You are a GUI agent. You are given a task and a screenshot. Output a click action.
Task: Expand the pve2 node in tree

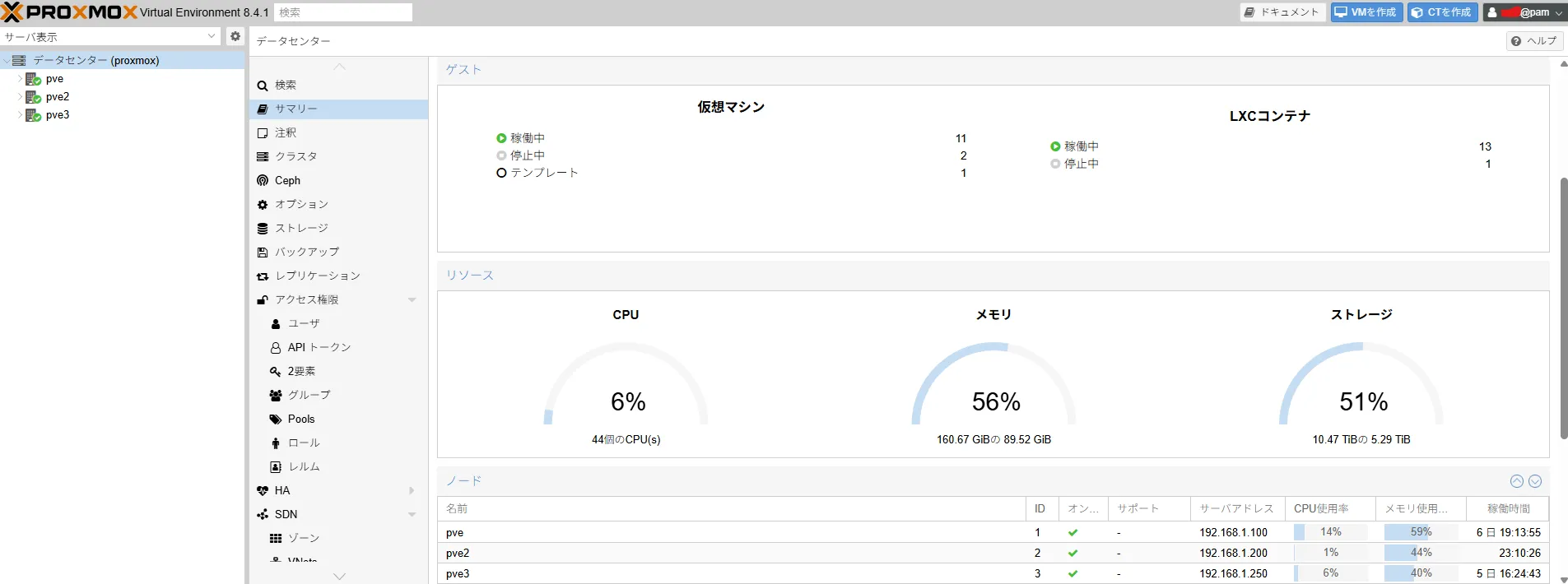(20, 97)
